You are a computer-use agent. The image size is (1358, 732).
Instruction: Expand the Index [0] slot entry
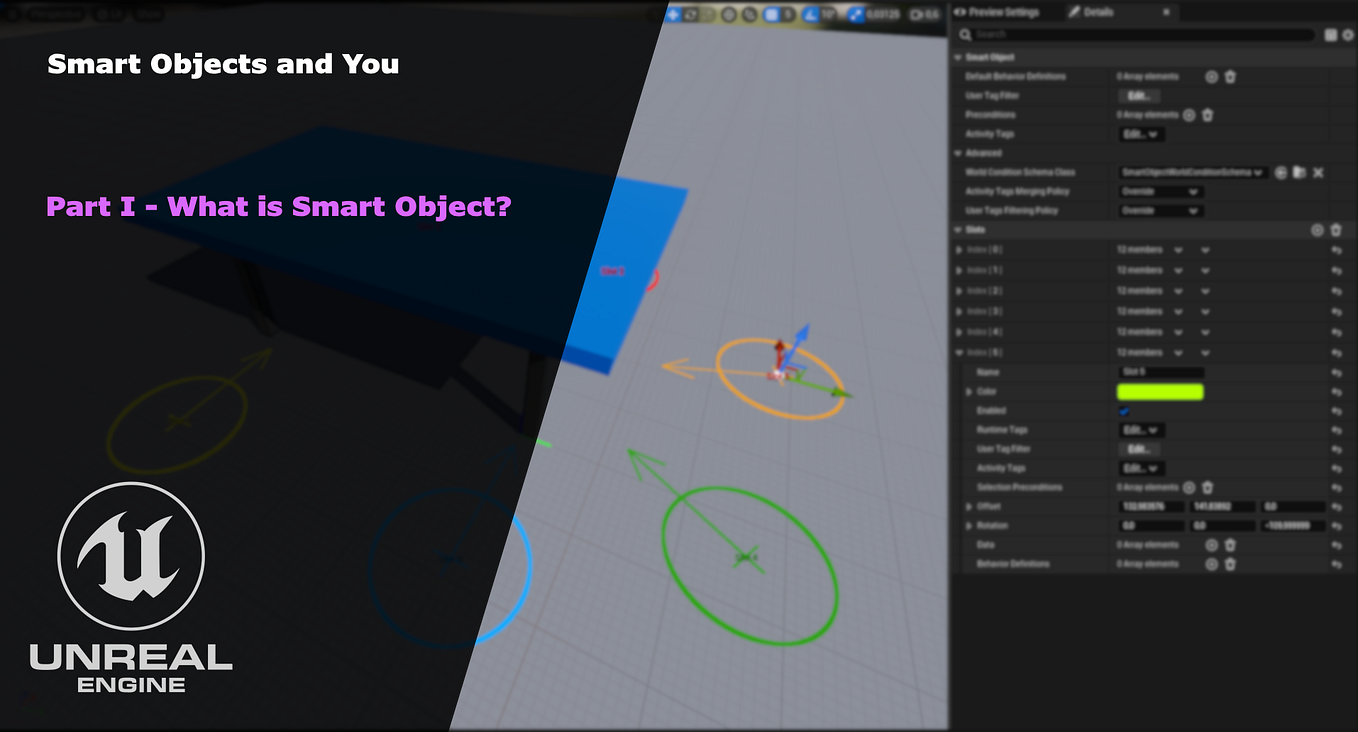(959, 249)
